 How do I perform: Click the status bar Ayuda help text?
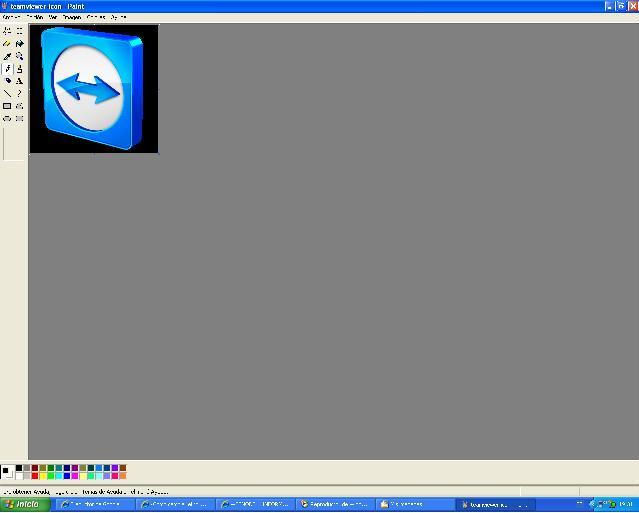tap(86, 492)
